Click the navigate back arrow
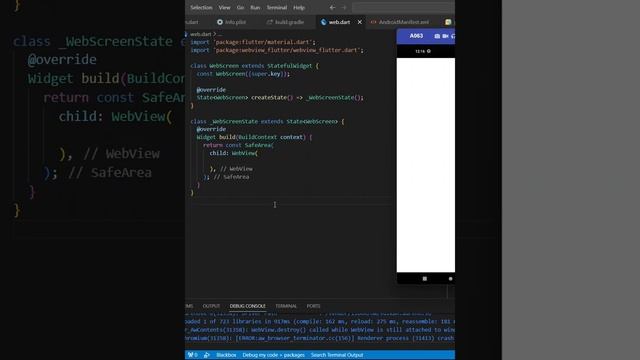Viewport: 640px width, 360px height. [x=332, y=7]
